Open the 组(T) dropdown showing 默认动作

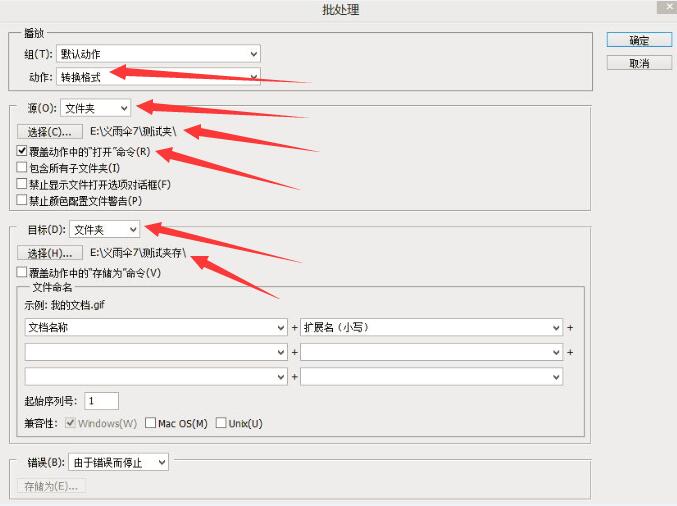pyautogui.click(x=158, y=54)
